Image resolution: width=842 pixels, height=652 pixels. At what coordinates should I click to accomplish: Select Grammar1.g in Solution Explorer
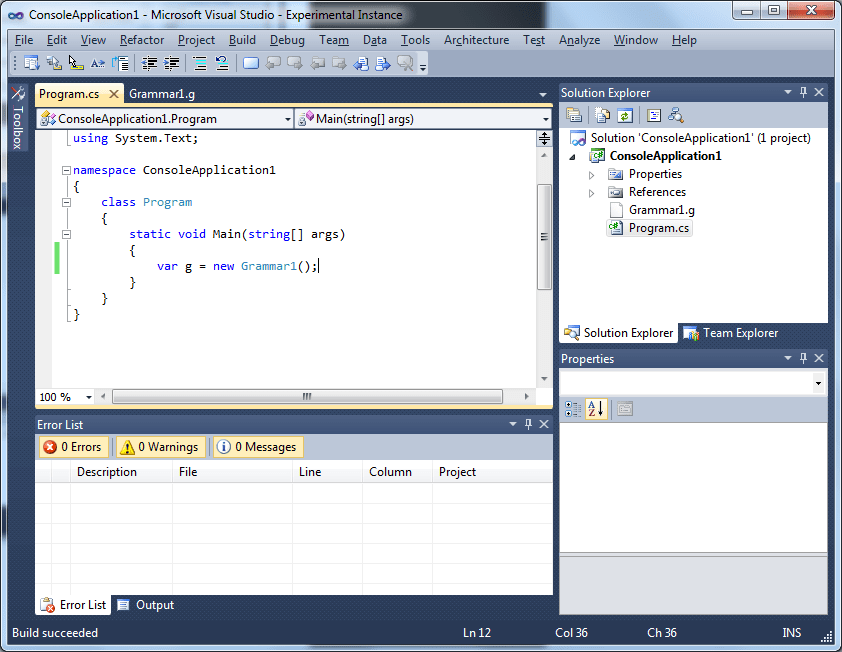(x=661, y=210)
